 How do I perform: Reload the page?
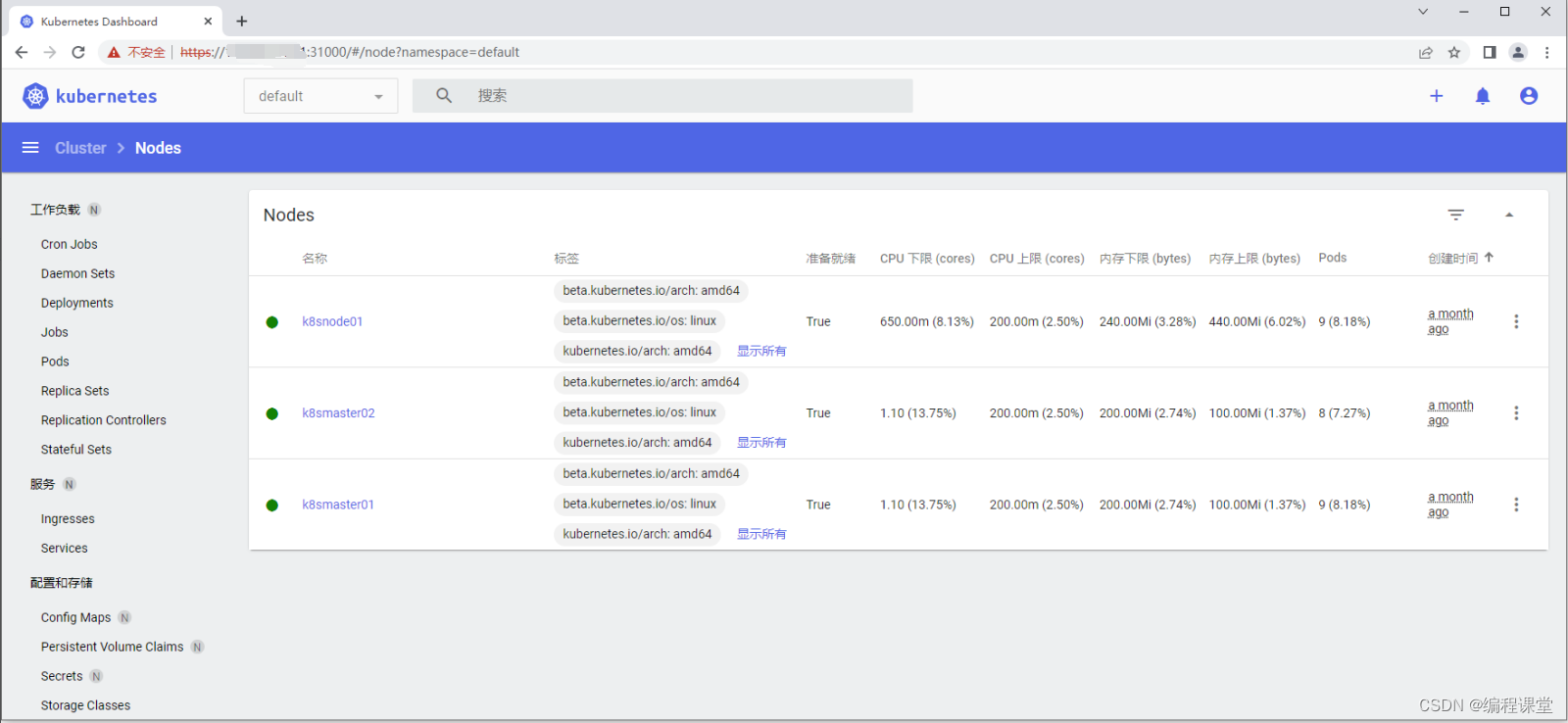tap(78, 52)
